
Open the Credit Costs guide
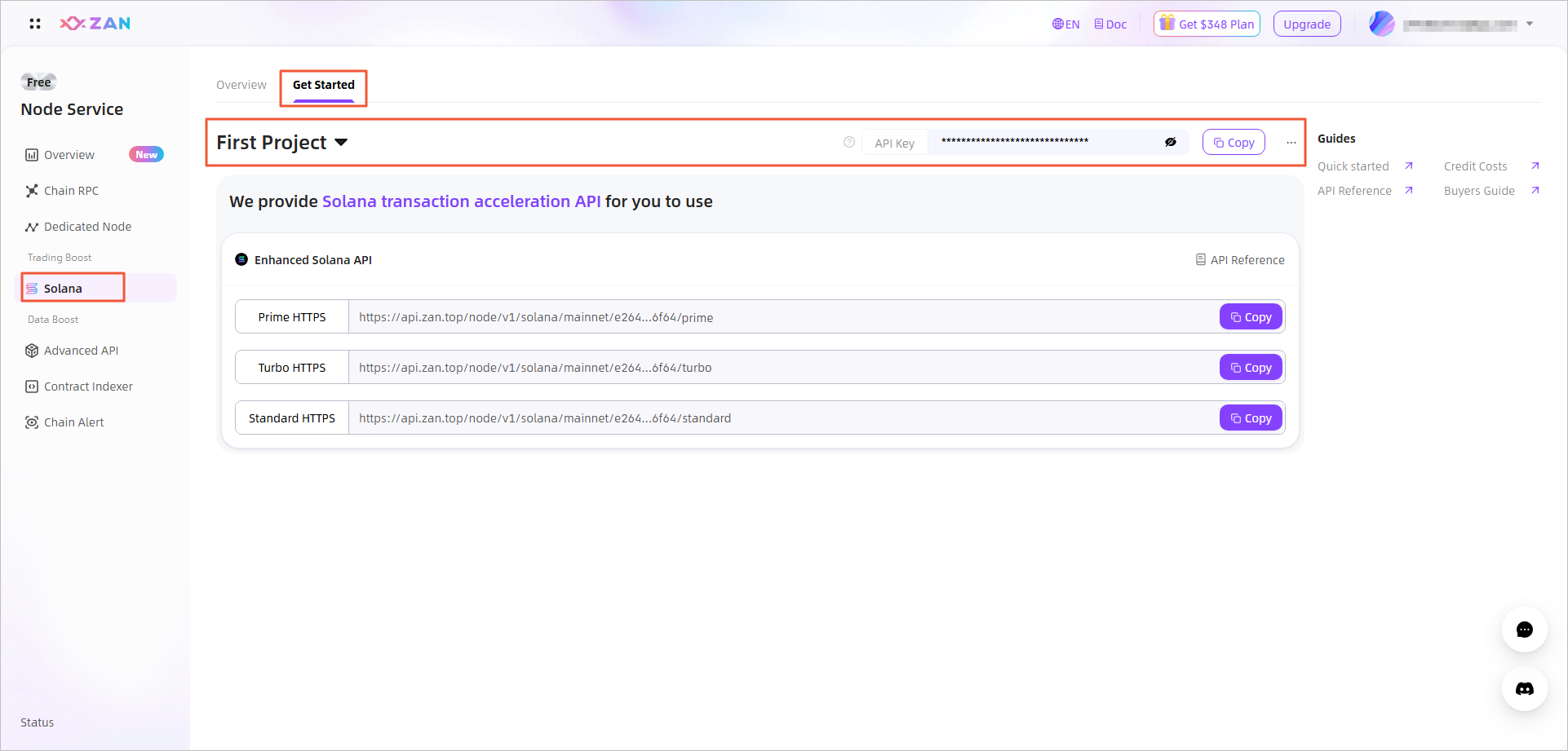point(1475,166)
